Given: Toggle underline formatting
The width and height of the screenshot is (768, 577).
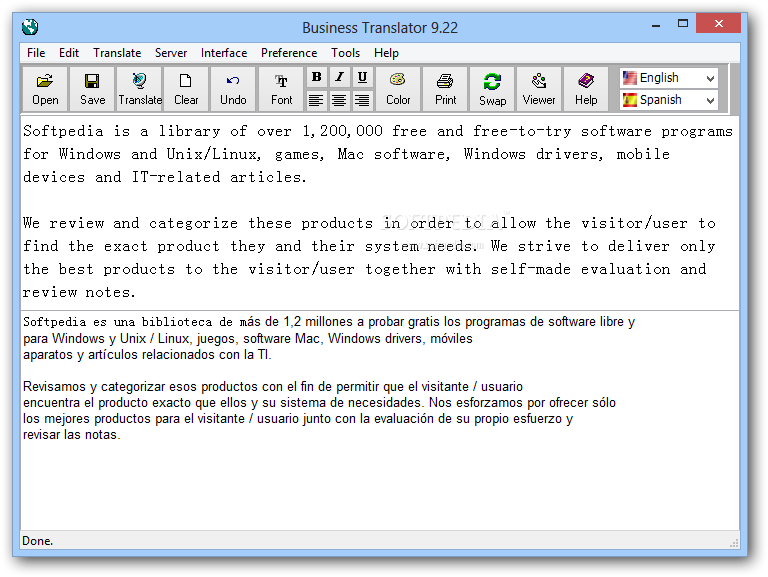Looking at the screenshot, I should tap(362, 77).
